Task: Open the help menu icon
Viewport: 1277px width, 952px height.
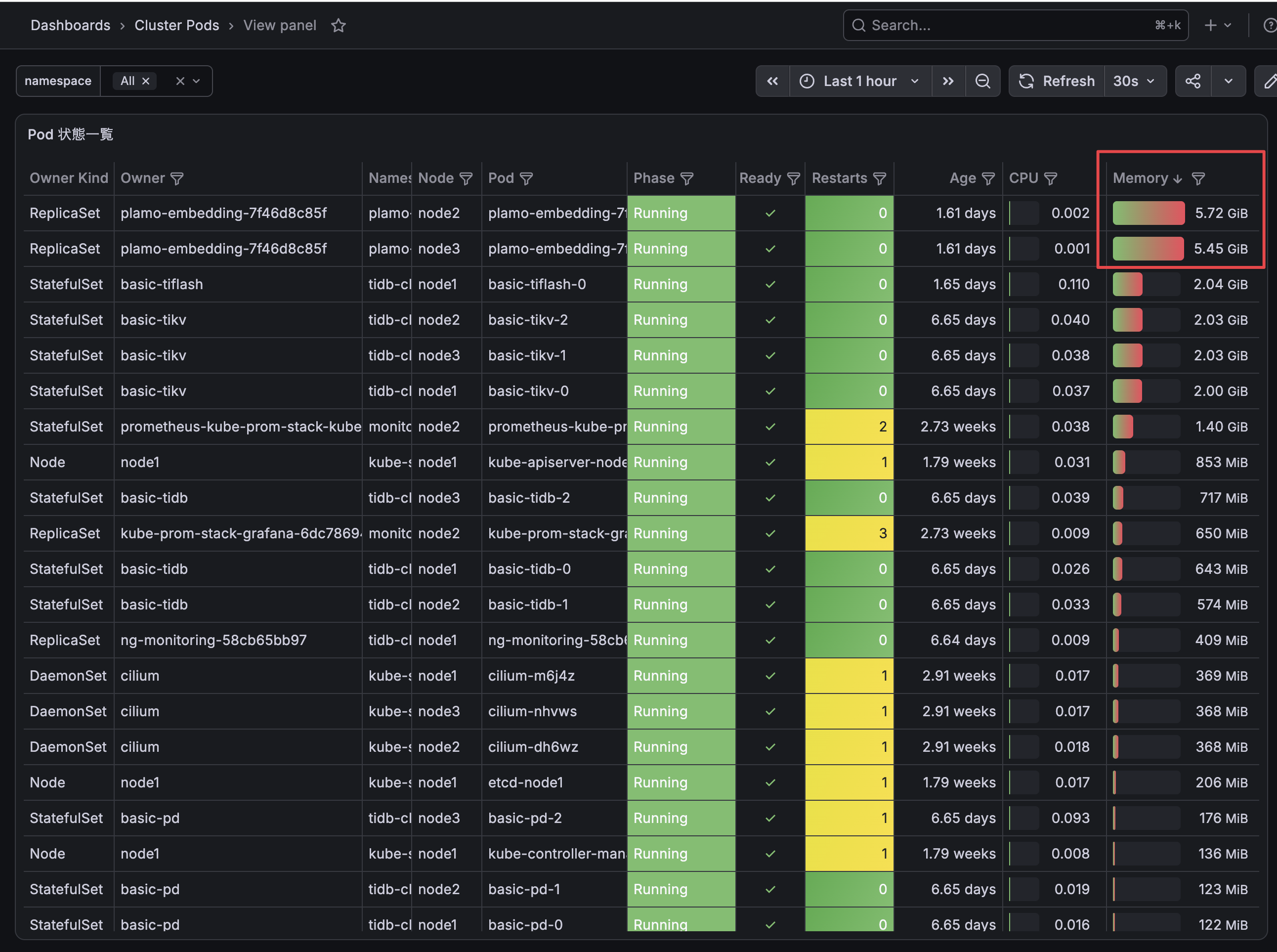Action: pyautogui.click(x=1270, y=25)
